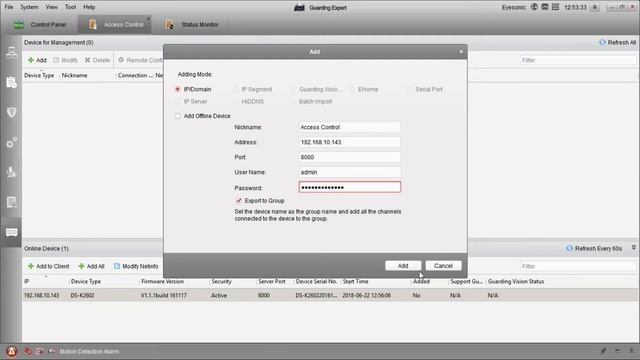Screen dimensions: 640x360
Task: Click the Firmware Version column header
Action: (x=162, y=281)
